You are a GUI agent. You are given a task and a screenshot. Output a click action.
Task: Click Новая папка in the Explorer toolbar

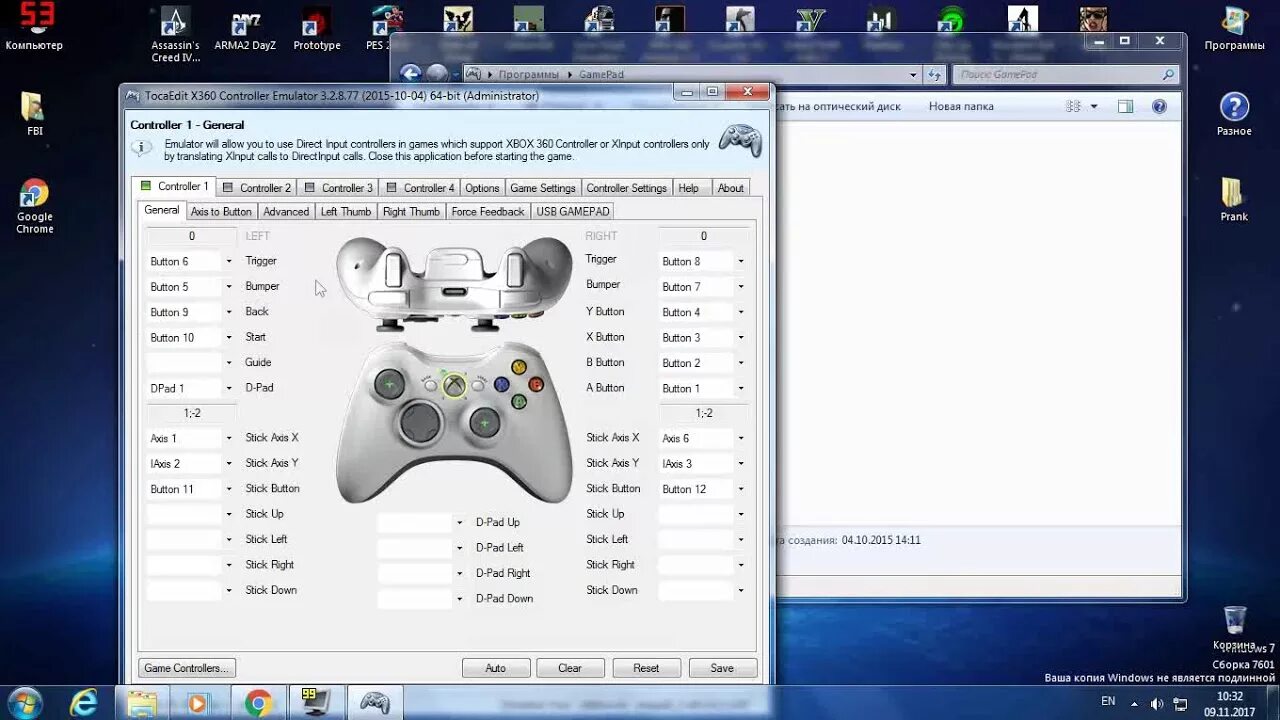pos(961,106)
